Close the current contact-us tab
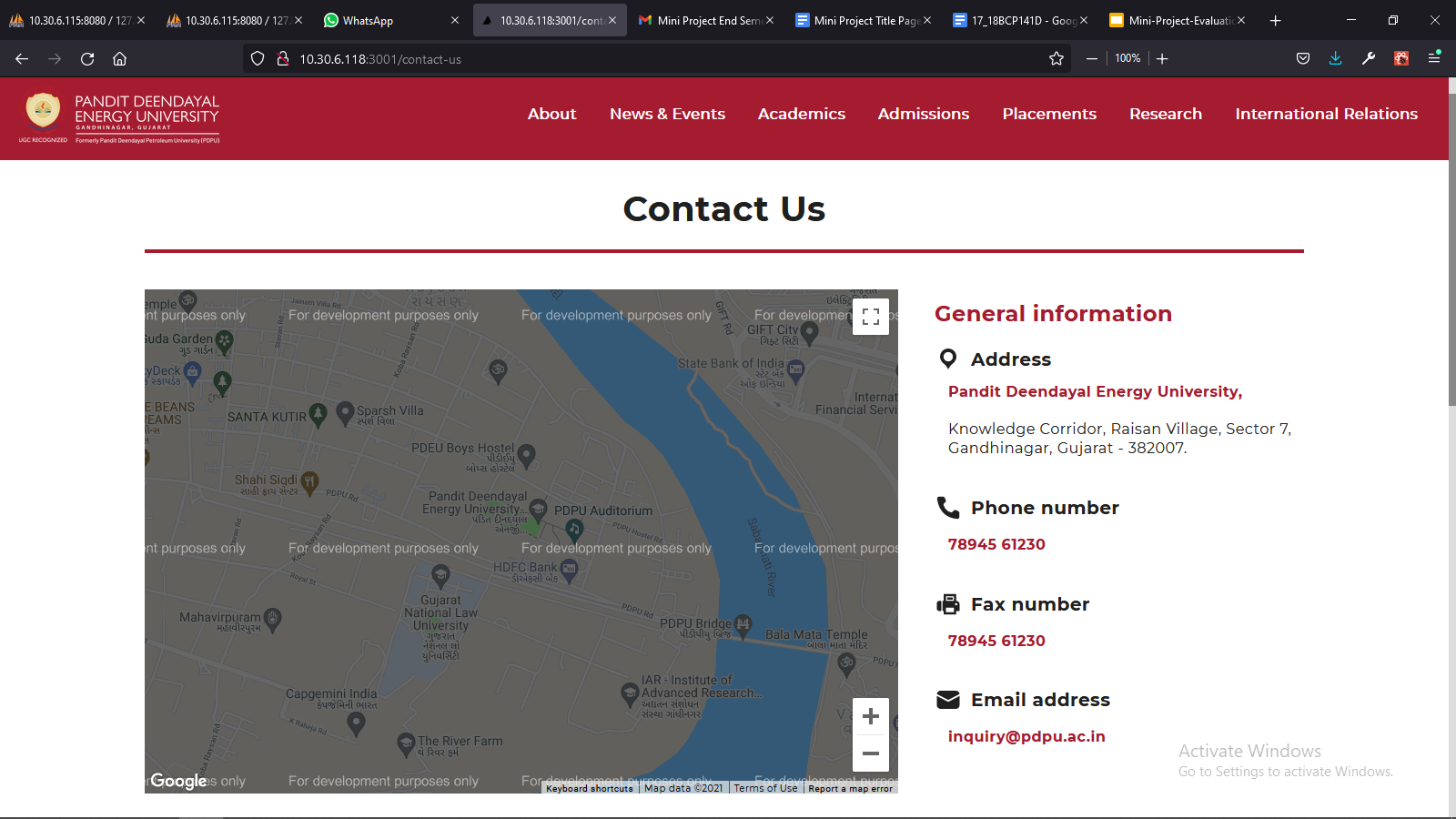1456x819 pixels. [612, 20]
